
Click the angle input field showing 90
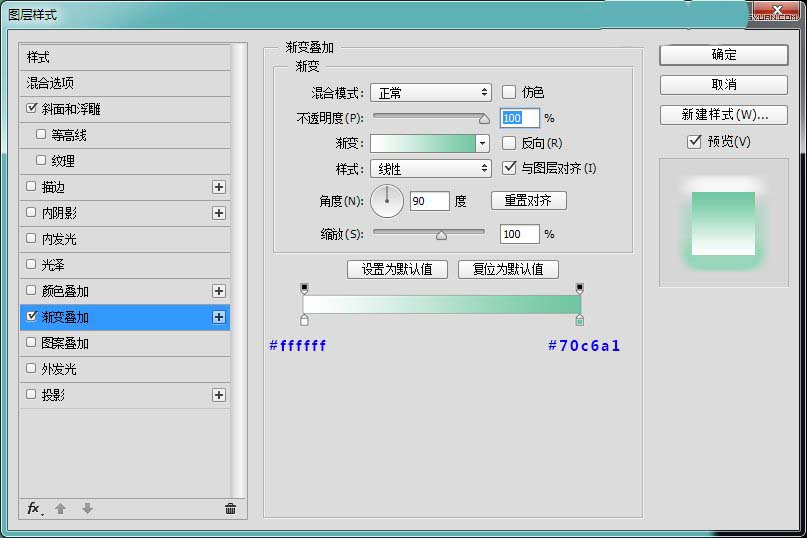429,202
